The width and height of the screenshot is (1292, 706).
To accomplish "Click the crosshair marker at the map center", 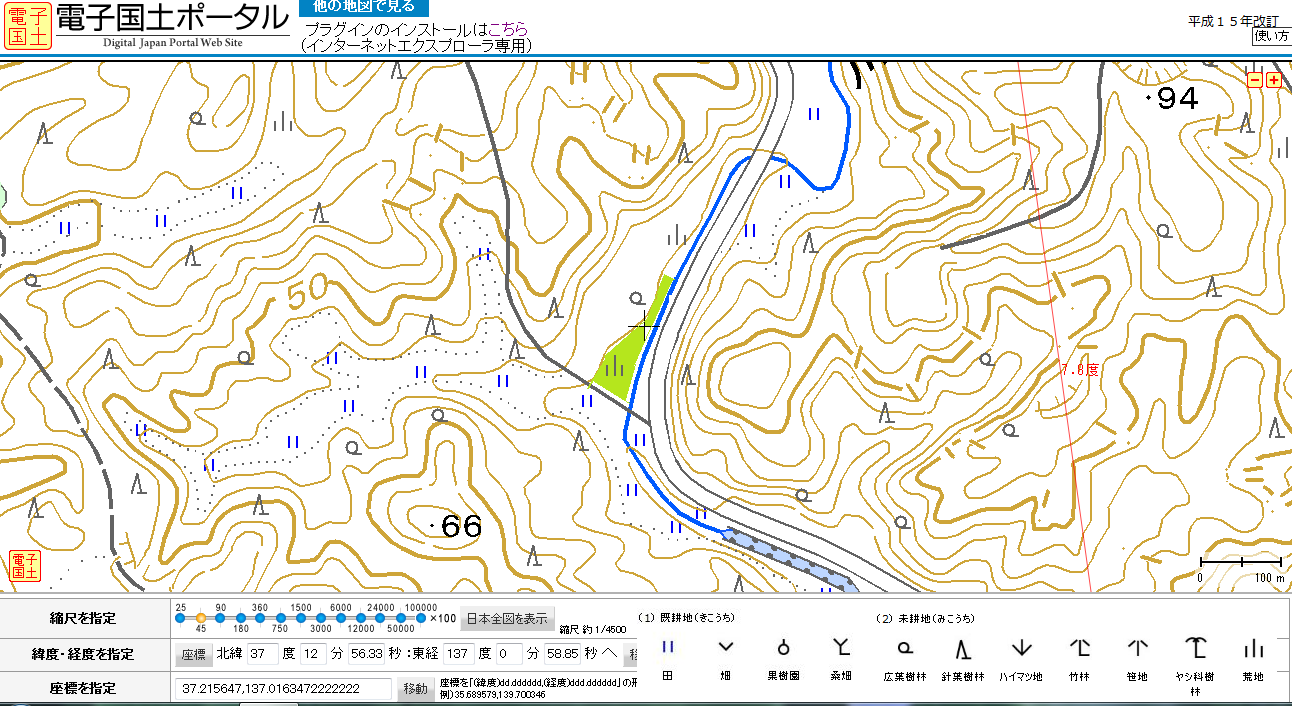I will click(643, 326).
